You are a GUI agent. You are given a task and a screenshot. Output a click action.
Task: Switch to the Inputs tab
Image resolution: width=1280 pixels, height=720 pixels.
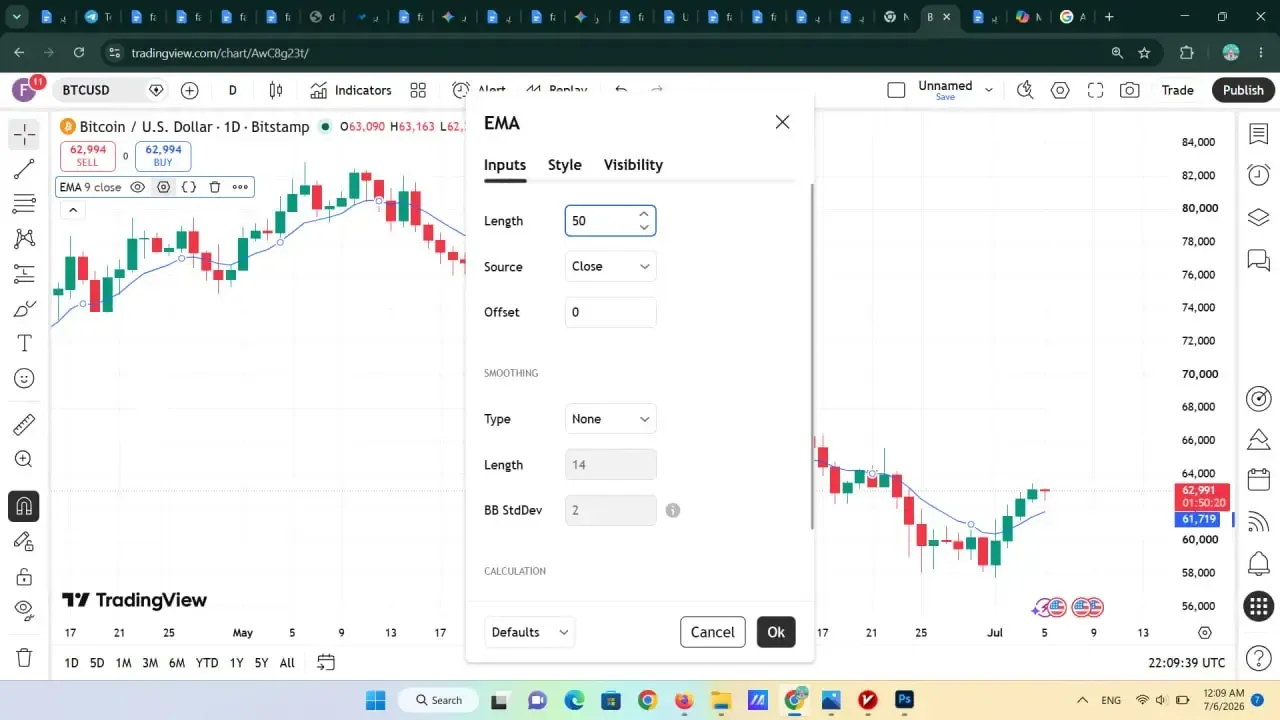tap(505, 165)
